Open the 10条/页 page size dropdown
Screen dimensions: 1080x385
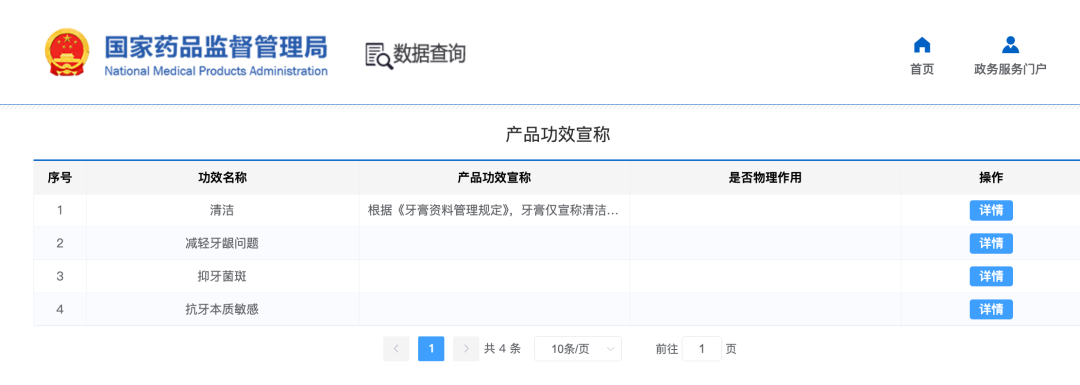tap(578, 349)
